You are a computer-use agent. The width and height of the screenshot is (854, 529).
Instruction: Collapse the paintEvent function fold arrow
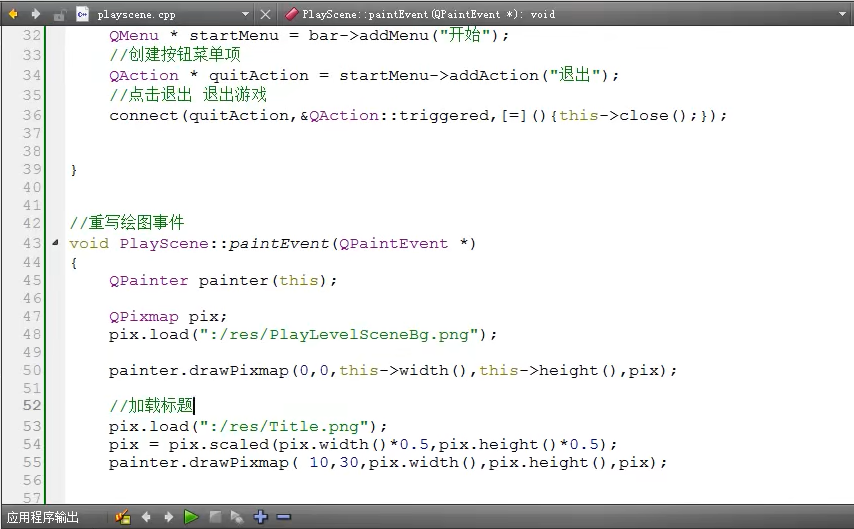(55, 242)
